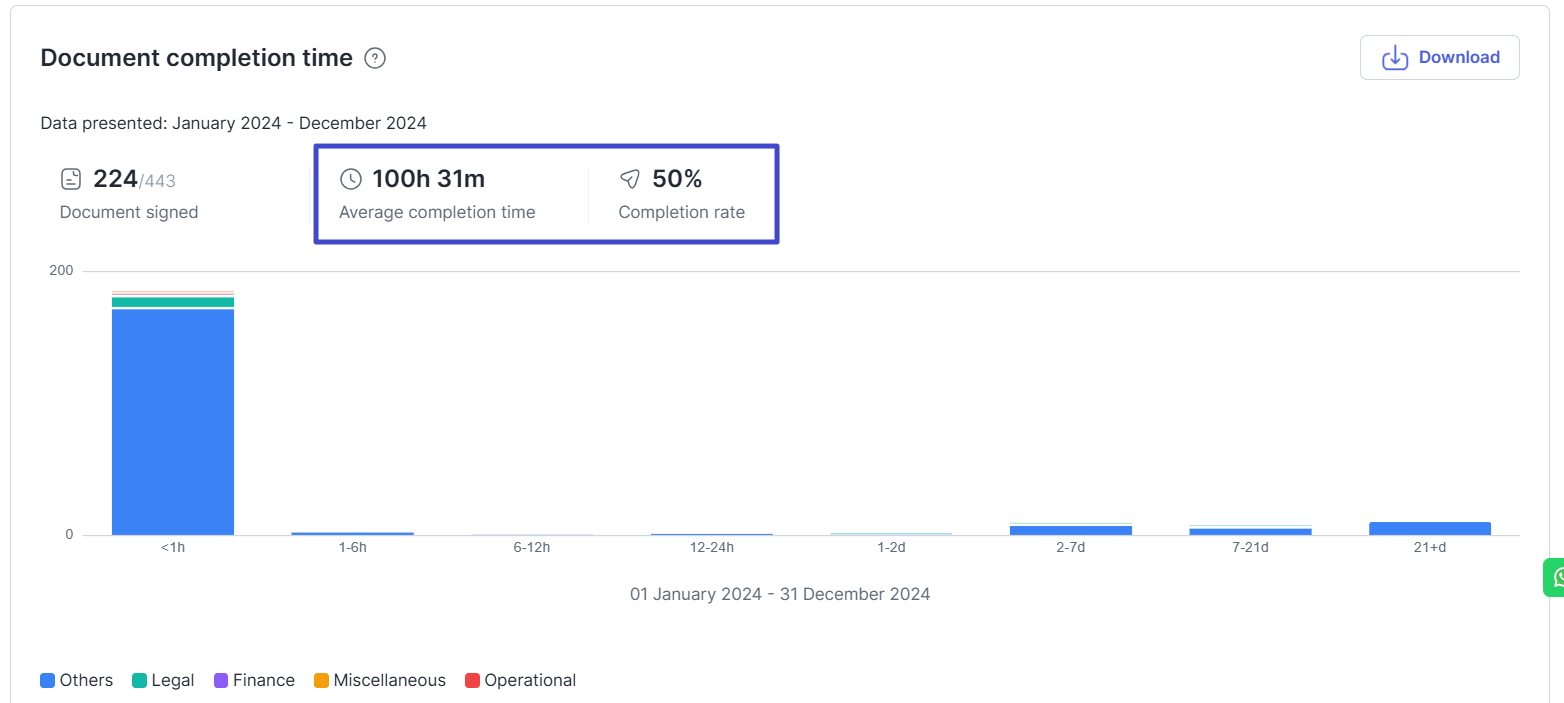This screenshot has width=1564, height=703.
Task: Click the red Operational legend swatch
Action: pyautogui.click(x=472, y=681)
